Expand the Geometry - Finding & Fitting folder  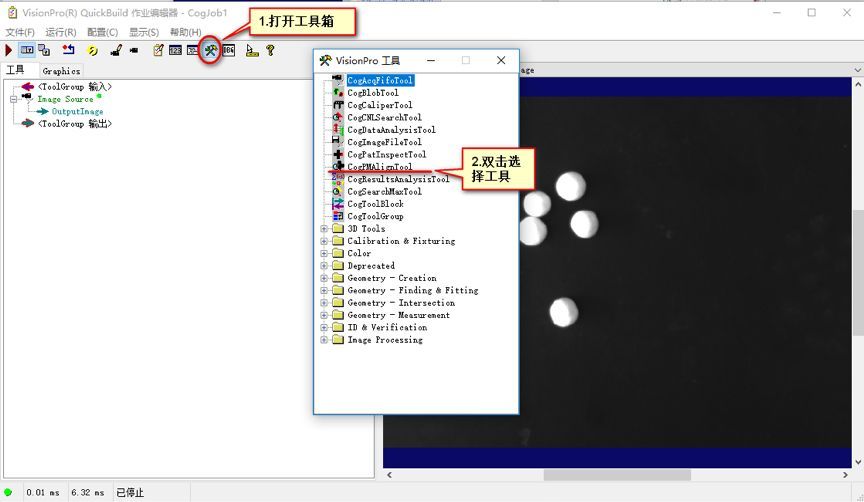[324, 290]
